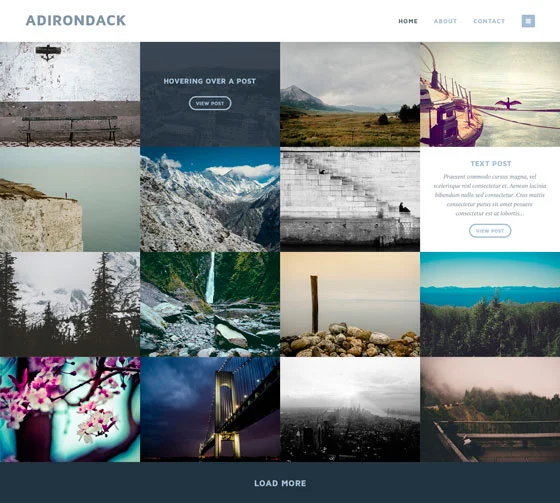Viewport: 560px width, 503px height.
Task: Select the stone staircase black-and-white photo
Action: click(x=350, y=199)
